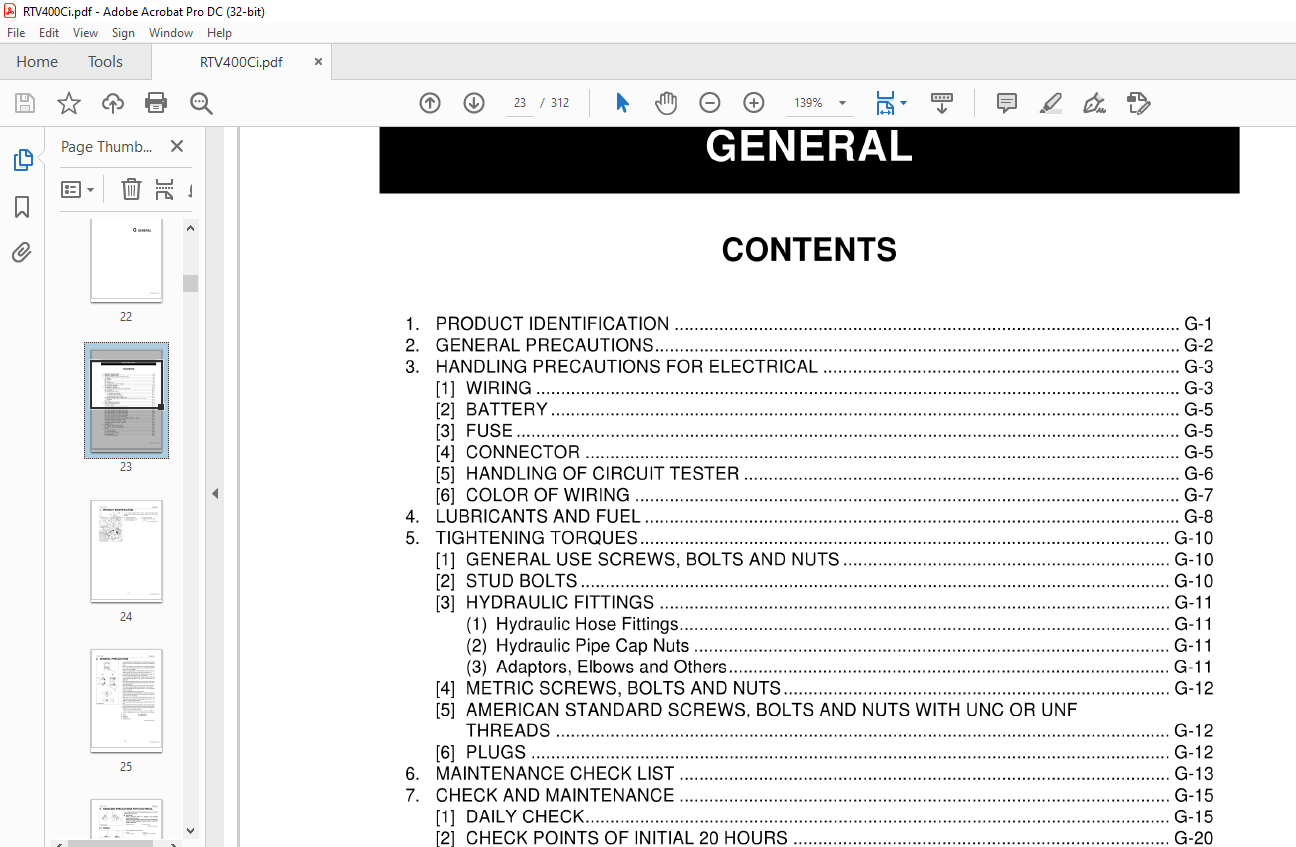This screenshot has width=1296, height=847.
Task: Select page 24 thumbnail
Action: [x=126, y=551]
